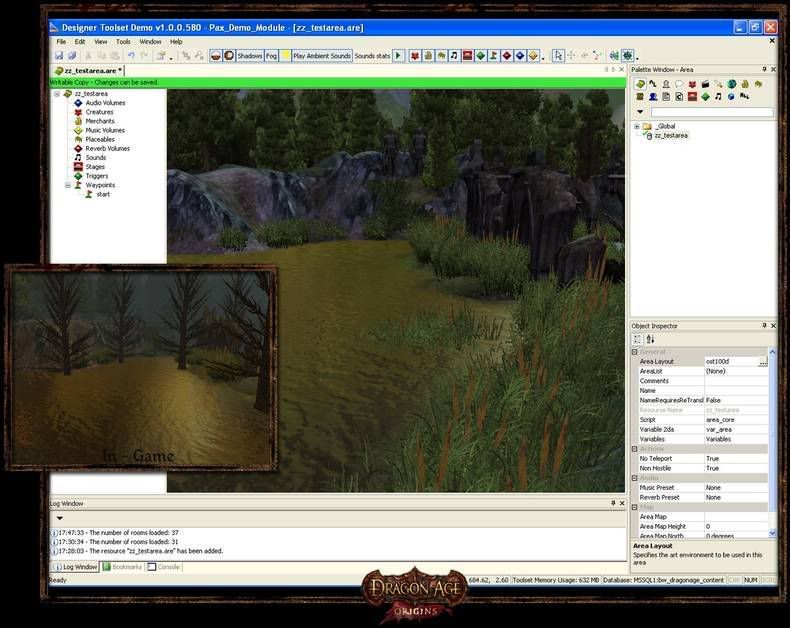The width and height of the screenshot is (790, 628).
Task: Toggle the Shadows display button
Action: [x=250, y=56]
